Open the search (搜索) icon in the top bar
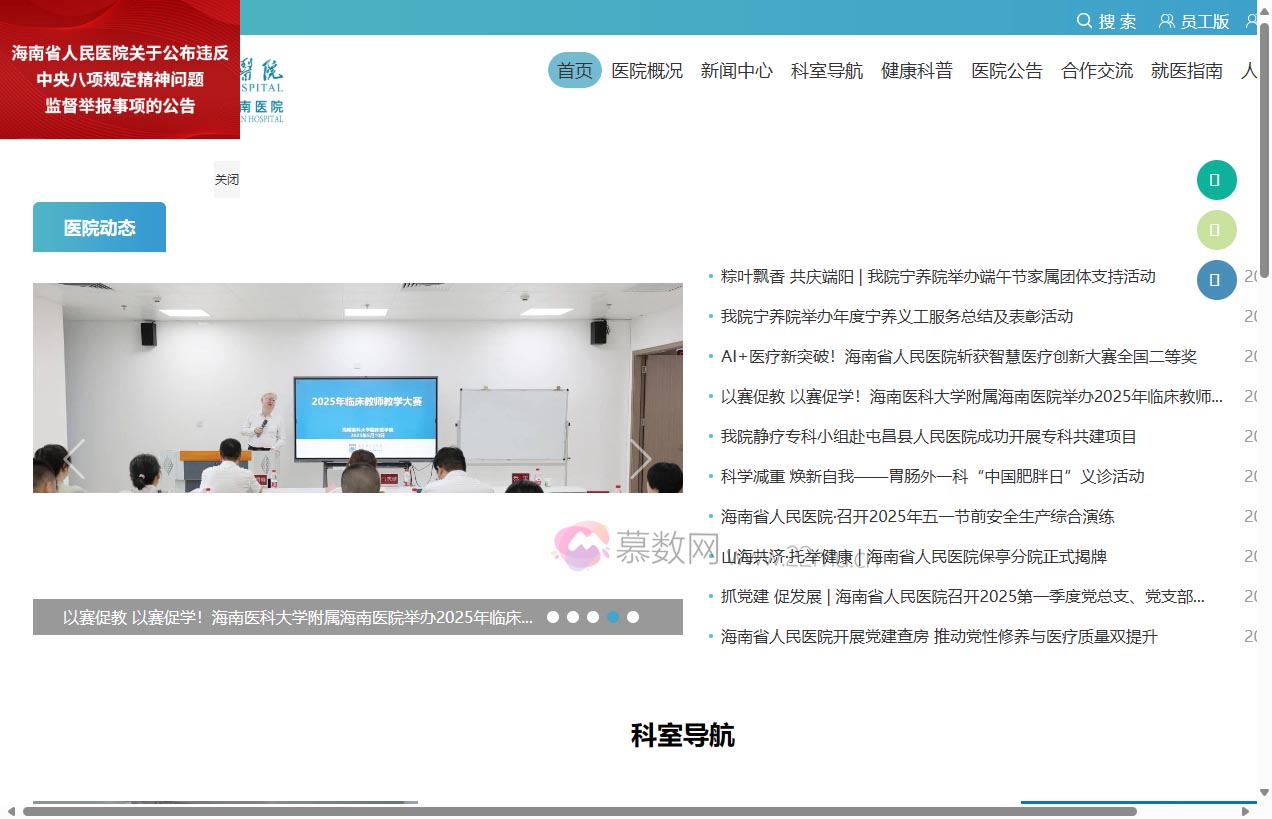 click(1108, 21)
